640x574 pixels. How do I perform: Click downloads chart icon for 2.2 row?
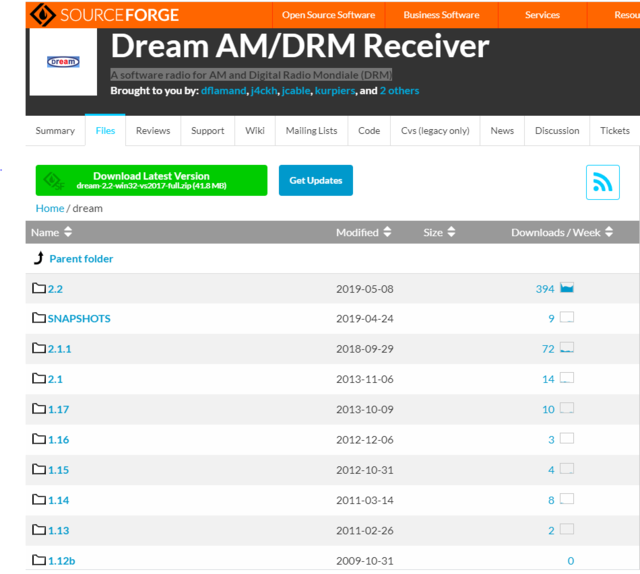tap(567, 288)
